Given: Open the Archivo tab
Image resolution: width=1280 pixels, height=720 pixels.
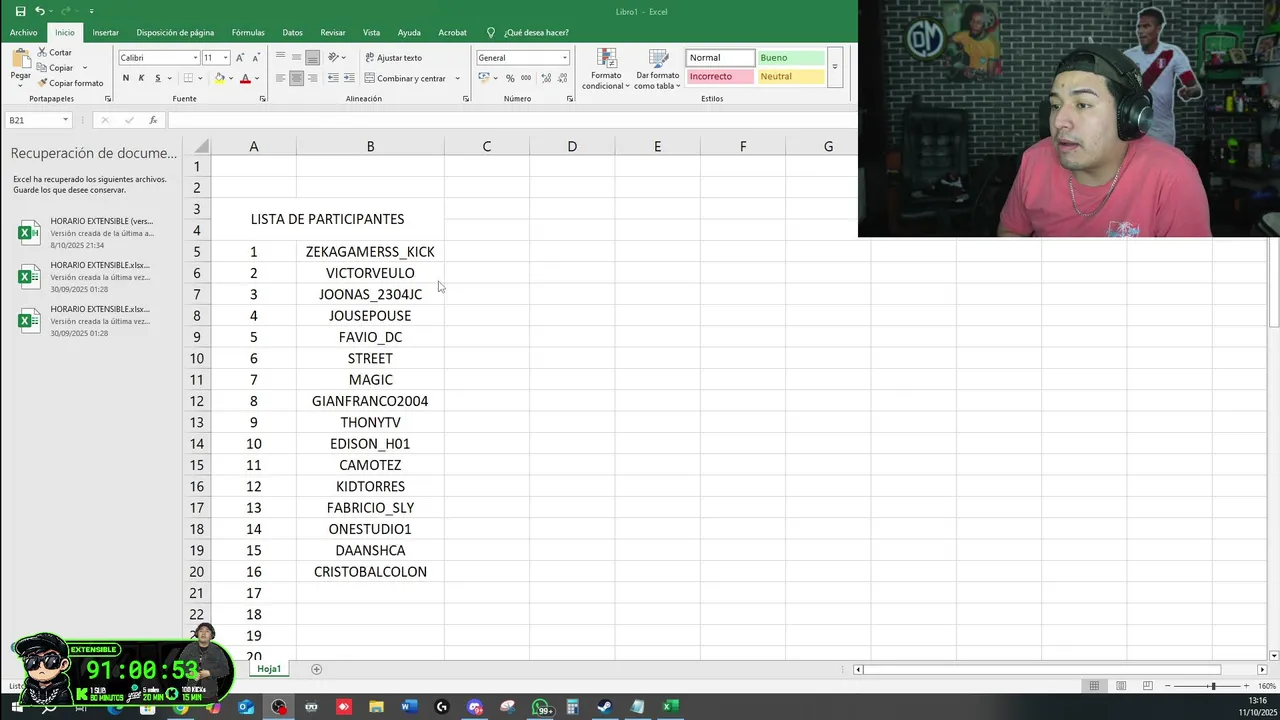Looking at the screenshot, I should point(23,32).
